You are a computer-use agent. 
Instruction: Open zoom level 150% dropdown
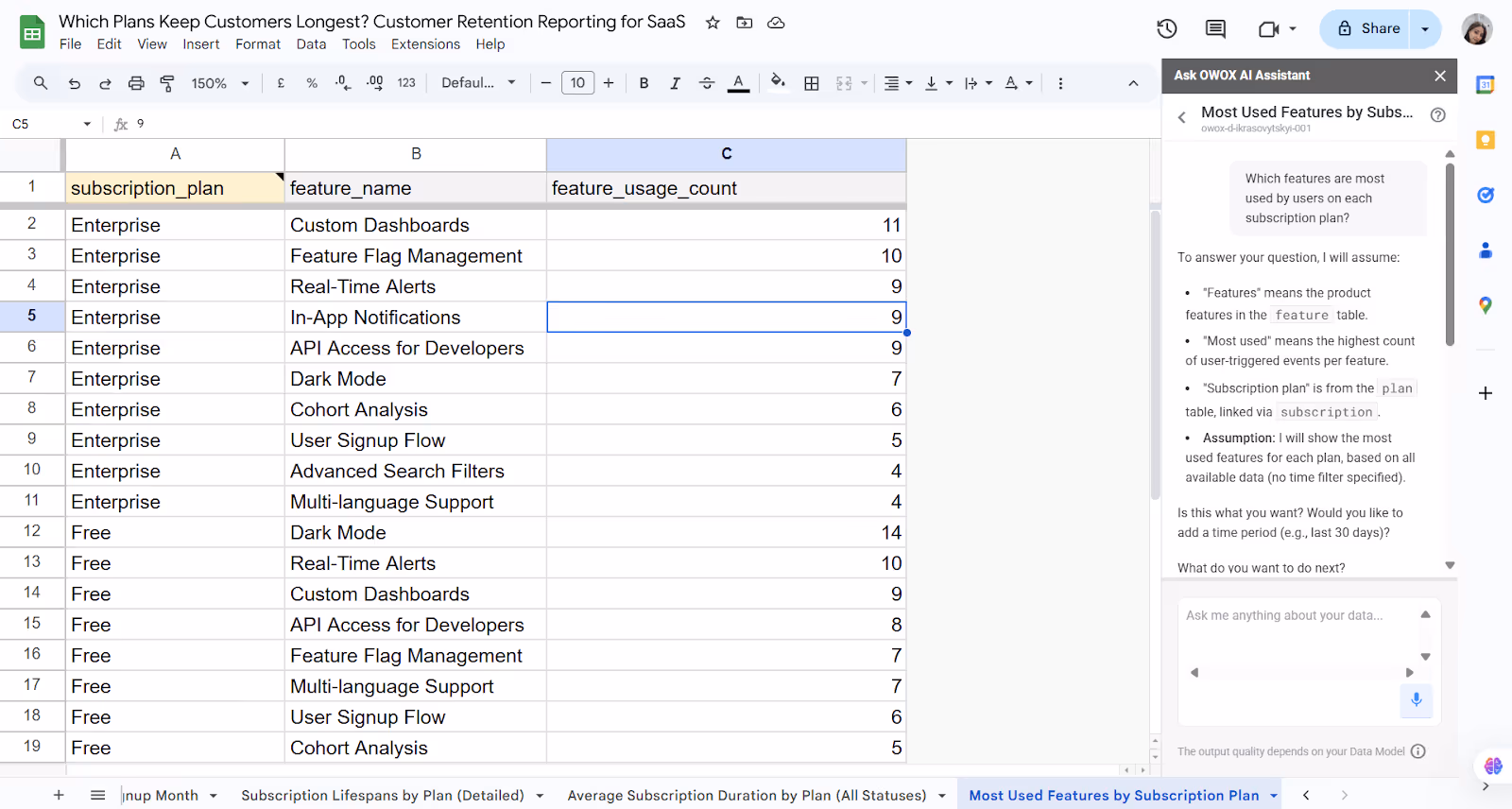(x=219, y=83)
